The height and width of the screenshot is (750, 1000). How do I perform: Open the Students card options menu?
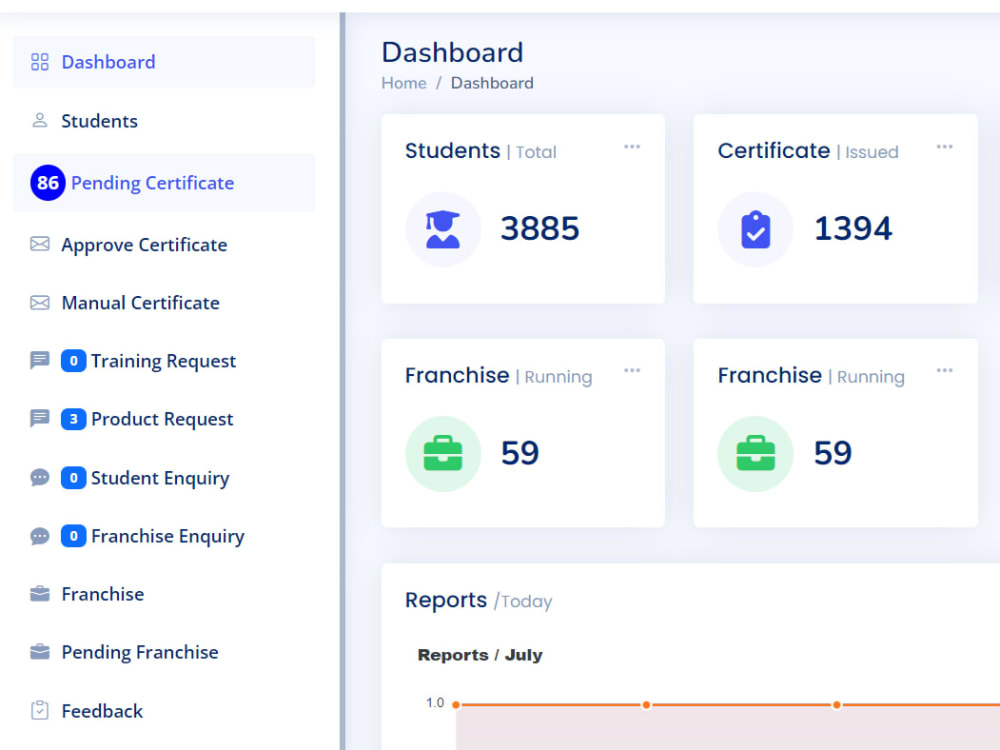[x=632, y=146]
